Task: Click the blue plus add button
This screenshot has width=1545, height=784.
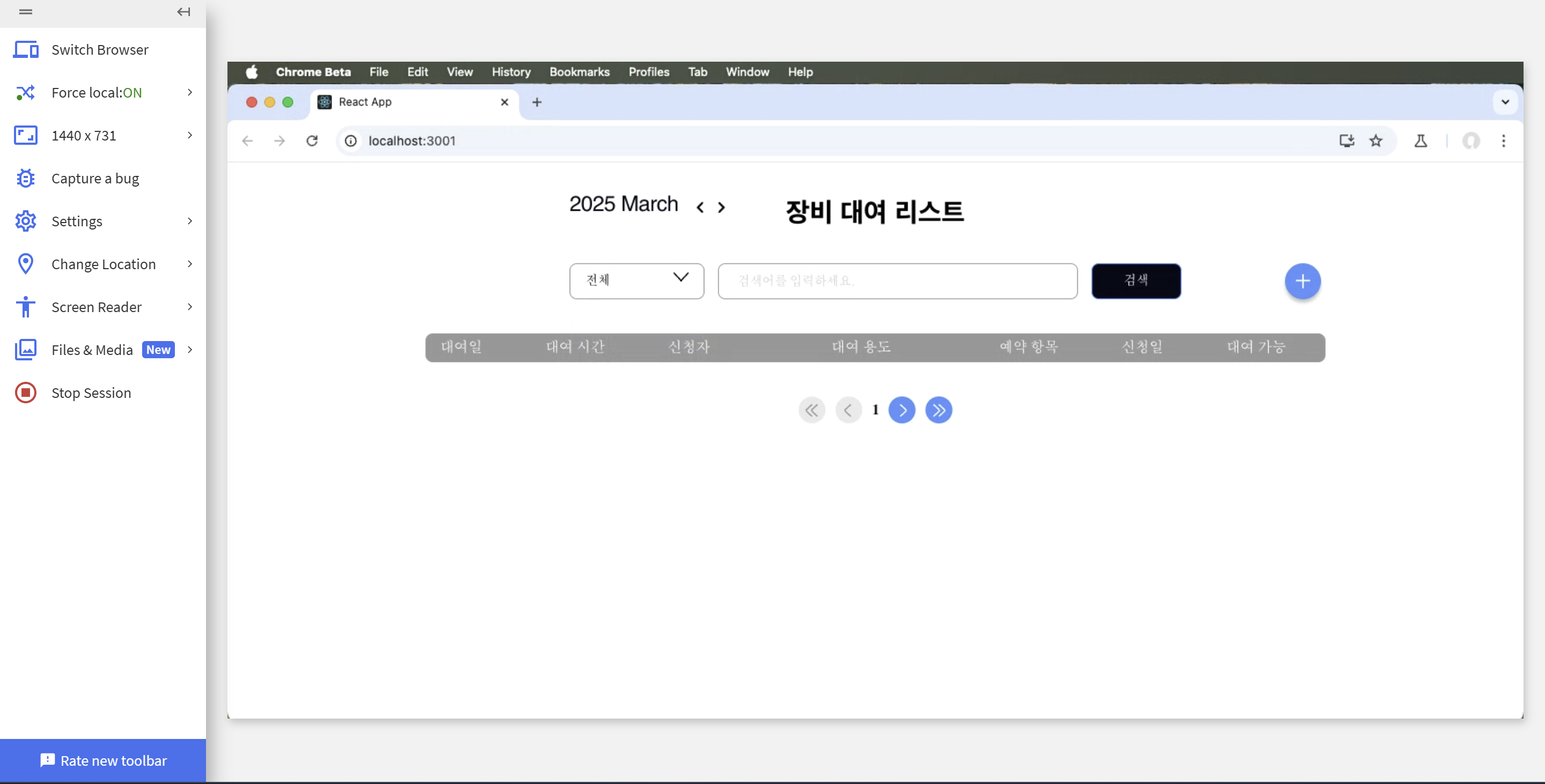Action: pyautogui.click(x=1302, y=280)
